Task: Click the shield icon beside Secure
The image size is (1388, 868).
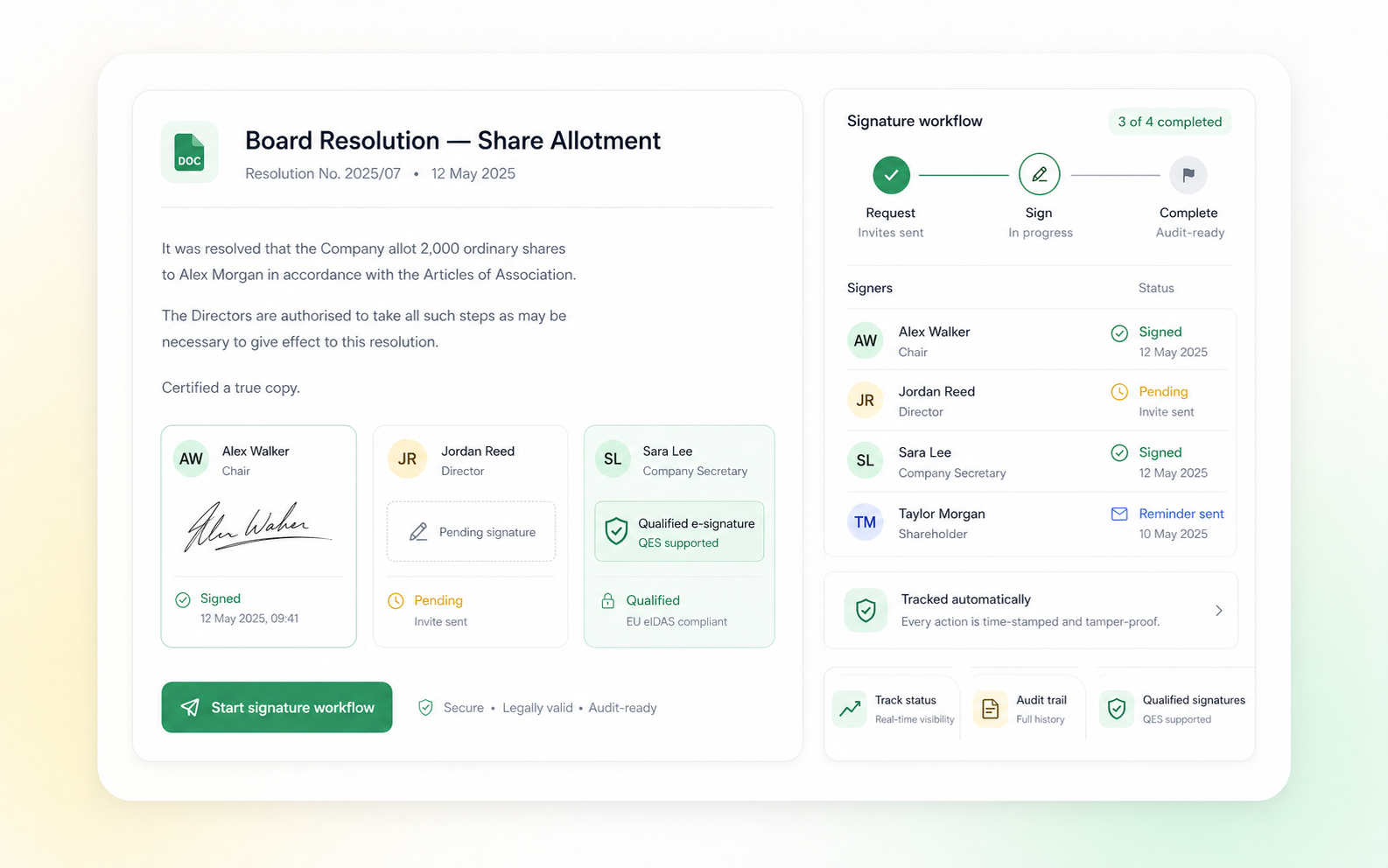Action: pyautogui.click(x=425, y=707)
